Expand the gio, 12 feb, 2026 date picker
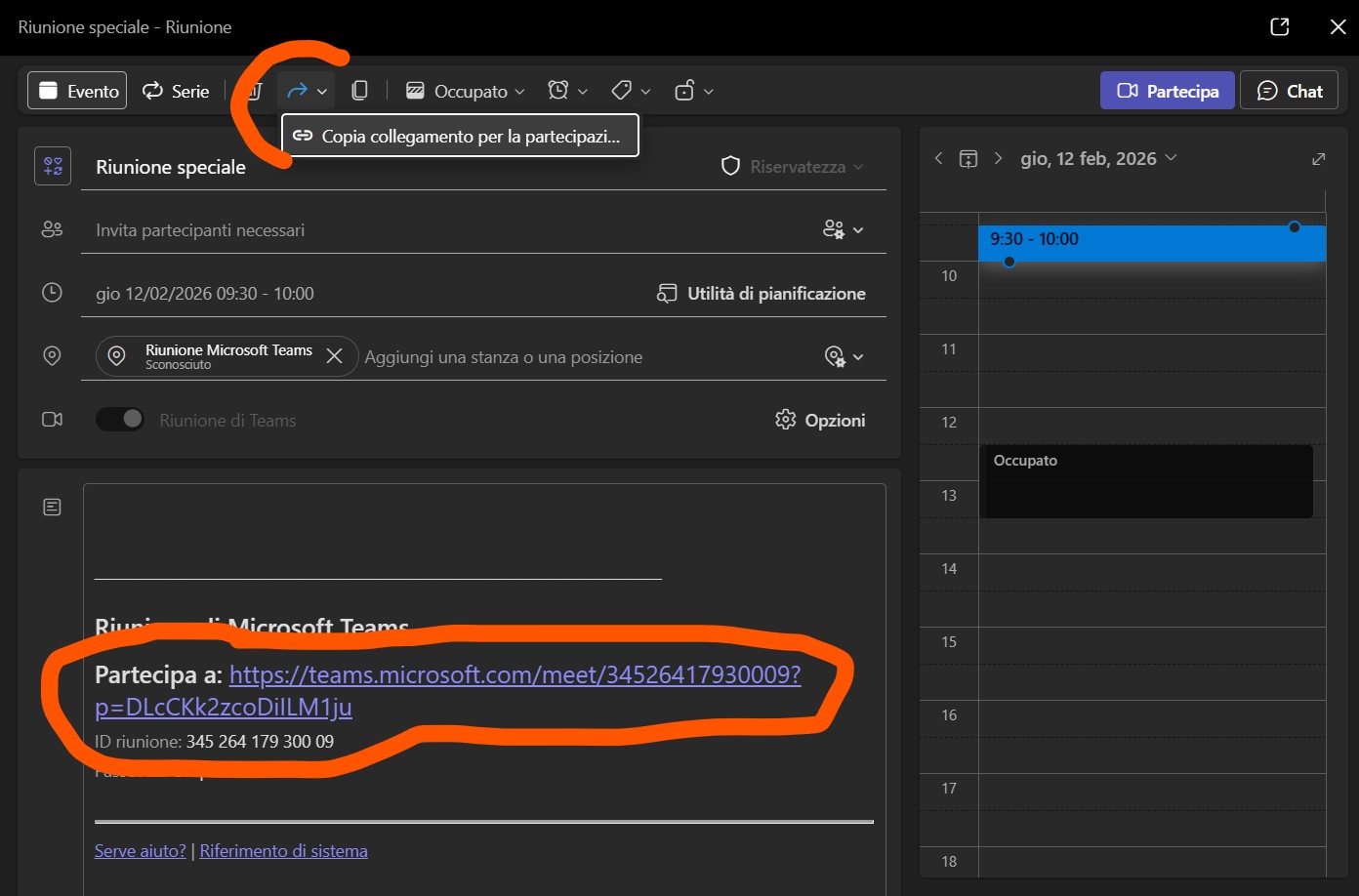1359x896 pixels. pos(1098,159)
